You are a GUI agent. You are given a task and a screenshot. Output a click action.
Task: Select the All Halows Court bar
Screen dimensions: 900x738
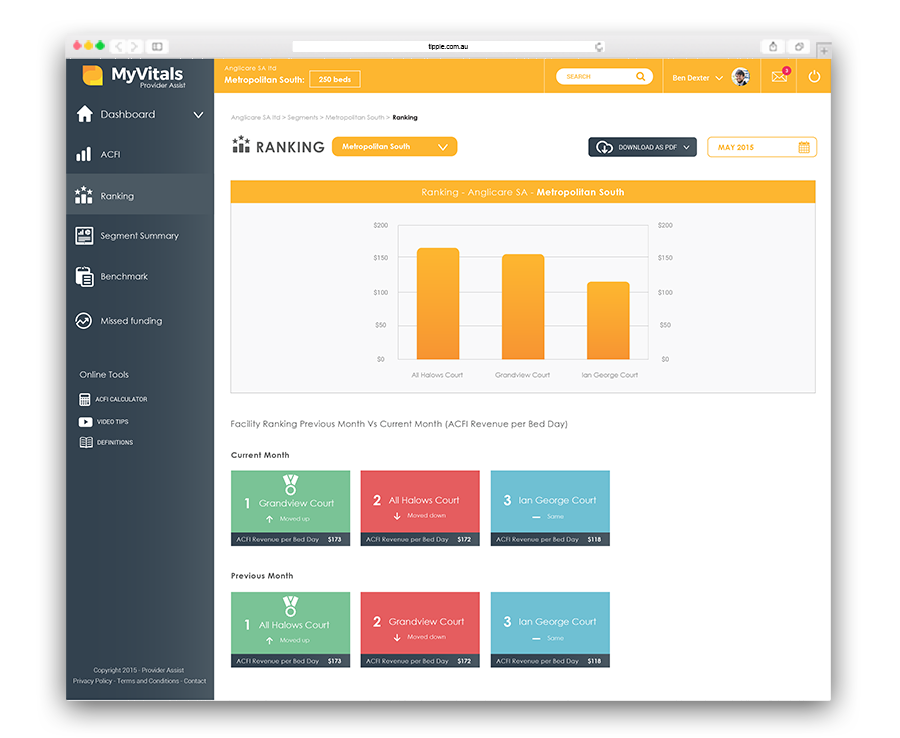pyautogui.click(x=438, y=304)
